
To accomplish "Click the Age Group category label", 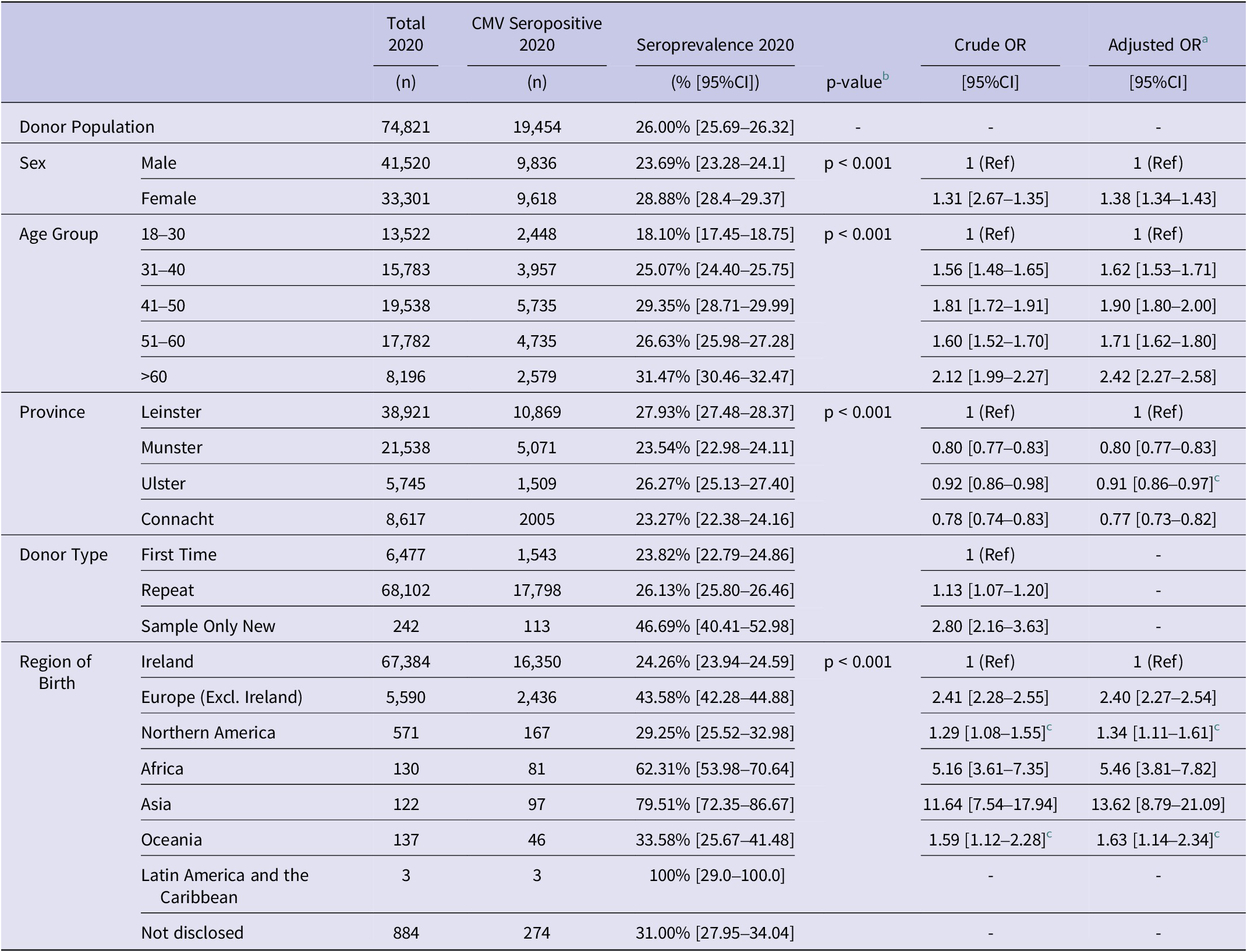I will click(58, 234).
